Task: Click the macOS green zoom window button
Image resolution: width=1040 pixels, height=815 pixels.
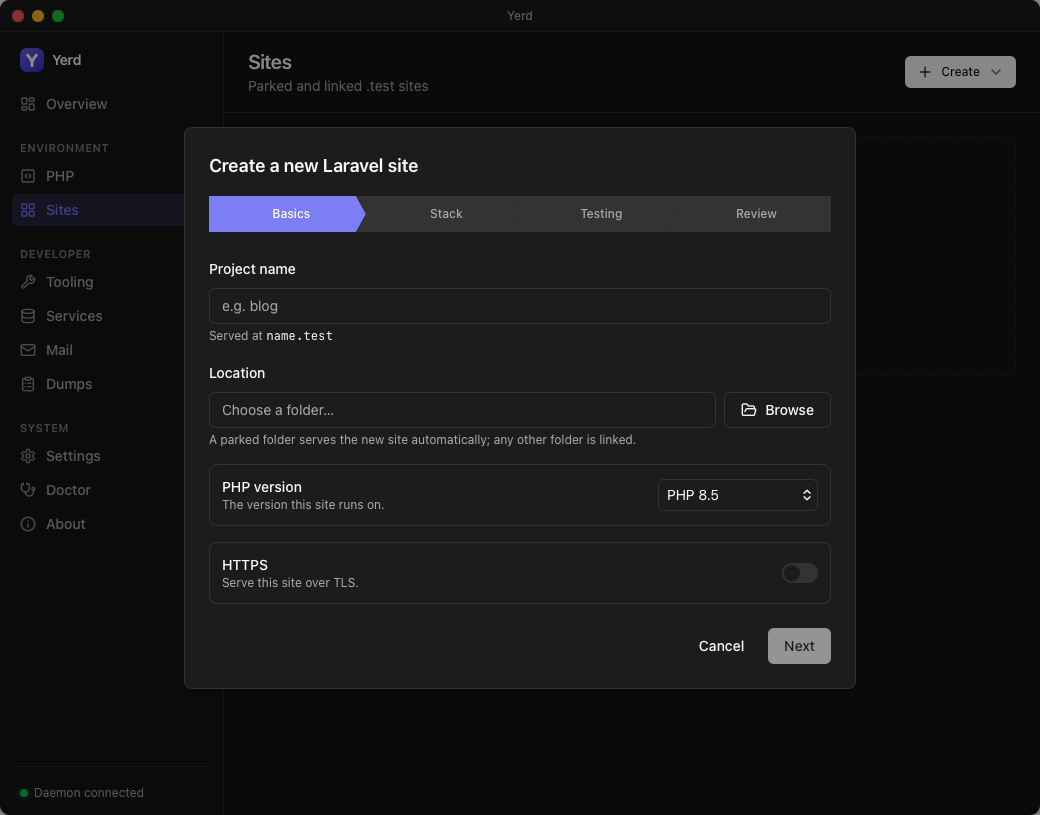Action: pos(58,16)
